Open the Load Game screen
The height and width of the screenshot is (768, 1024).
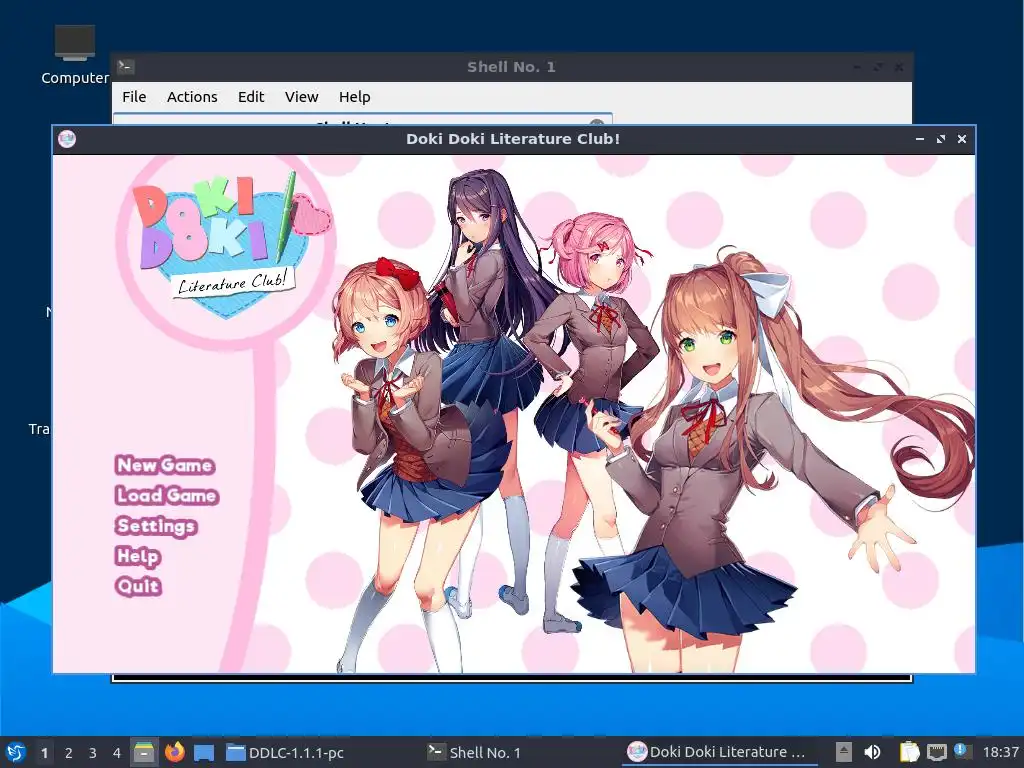pyautogui.click(x=167, y=496)
